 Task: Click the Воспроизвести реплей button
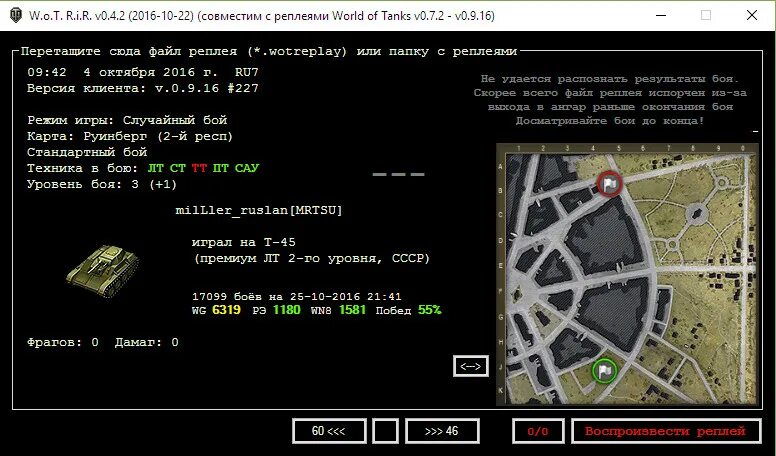(666, 431)
